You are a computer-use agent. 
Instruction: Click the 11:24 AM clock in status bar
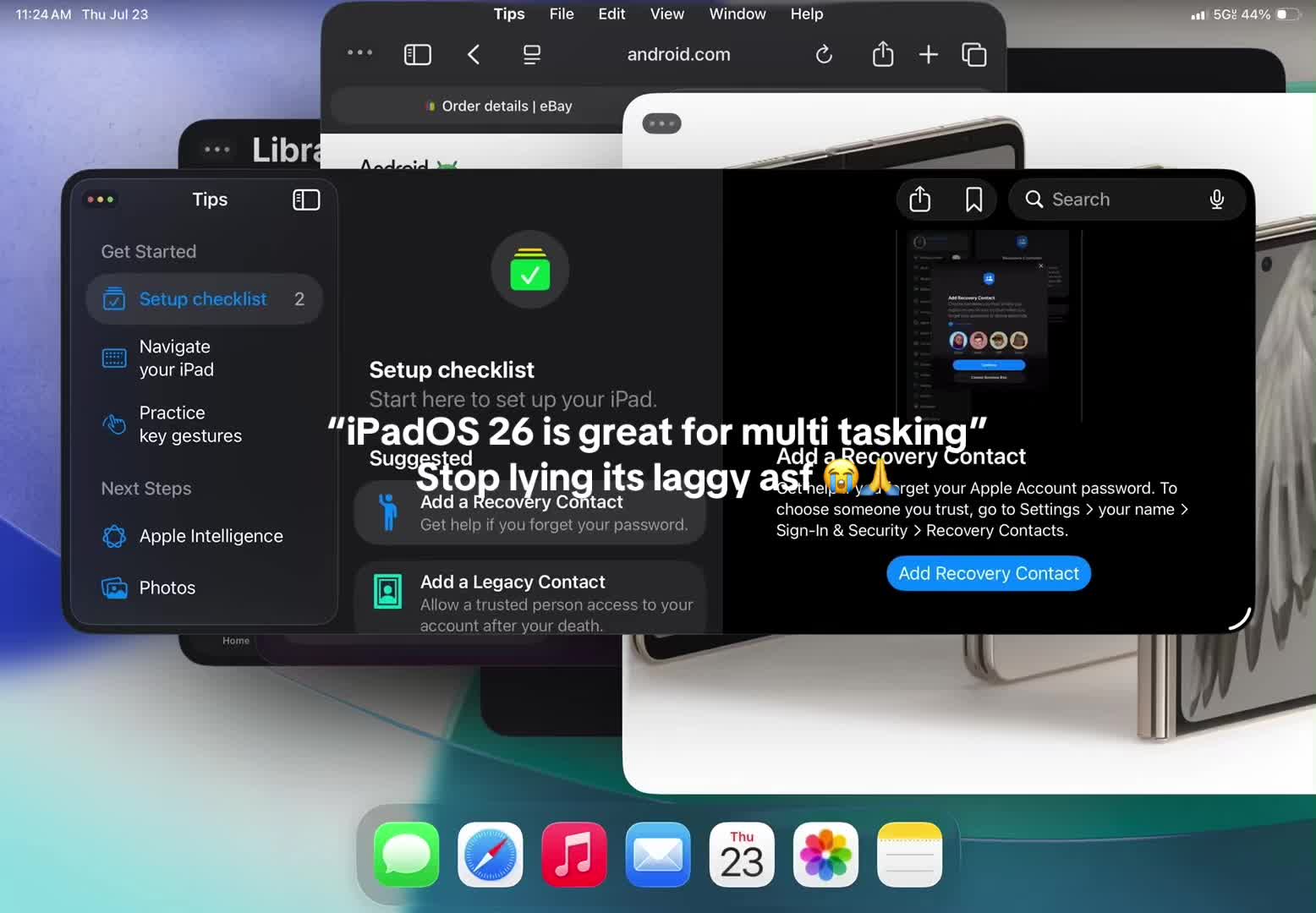[x=43, y=14]
